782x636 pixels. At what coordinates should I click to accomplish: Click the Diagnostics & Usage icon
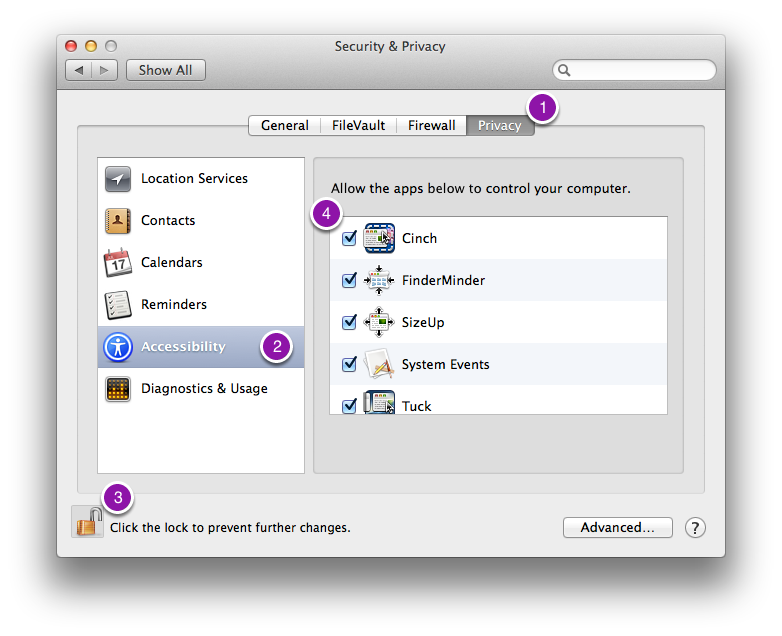pos(118,389)
